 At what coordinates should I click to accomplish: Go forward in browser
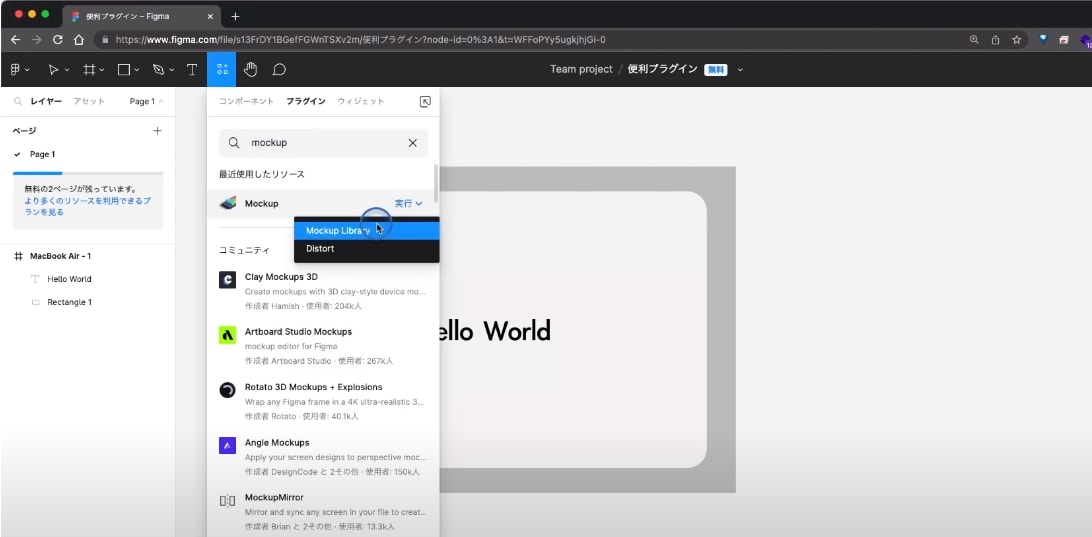[x=37, y=40]
